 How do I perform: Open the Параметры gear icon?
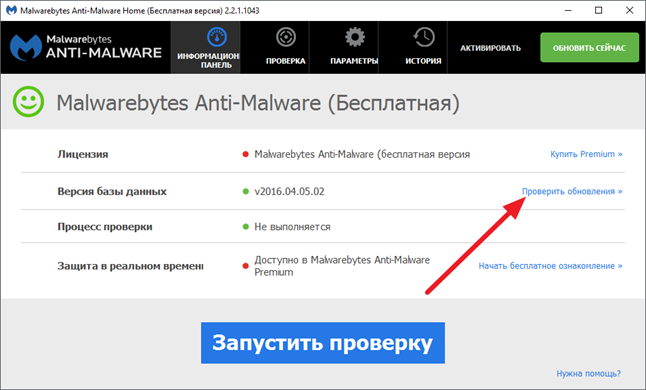coord(355,37)
